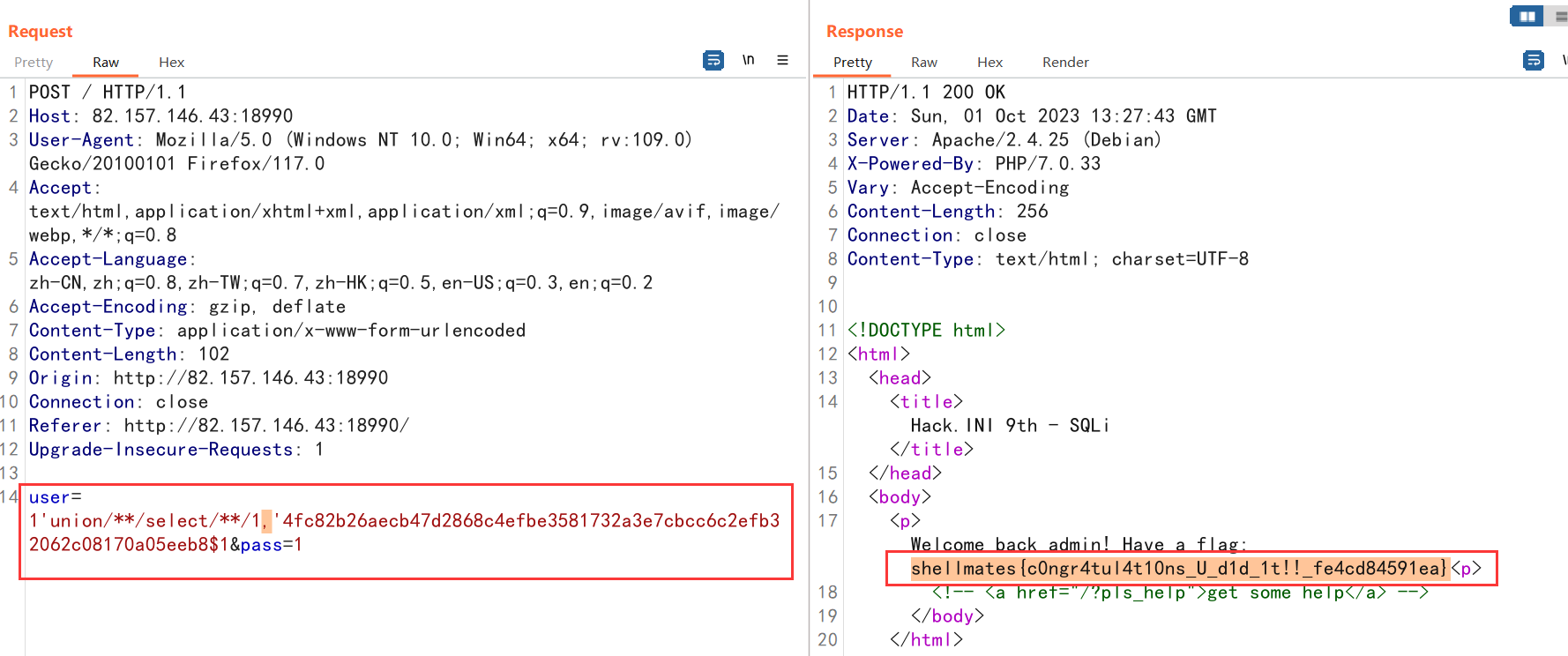1568x656 pixels.
Task: Switch Request view to Pretty tab
Action: 34,62
